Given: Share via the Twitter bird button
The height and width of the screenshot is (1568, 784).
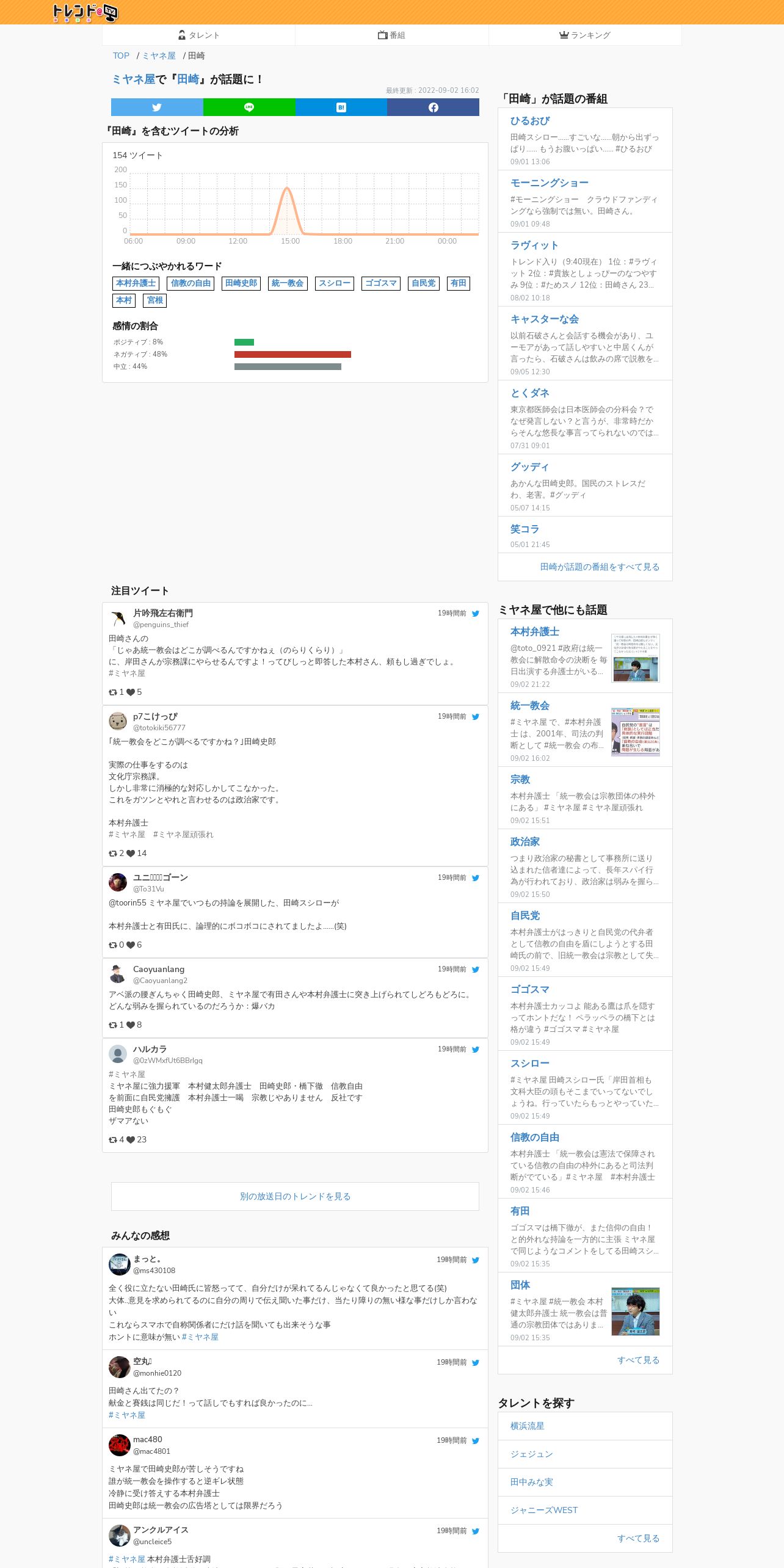Looking at the screenshot, I should tap(157, 107).
